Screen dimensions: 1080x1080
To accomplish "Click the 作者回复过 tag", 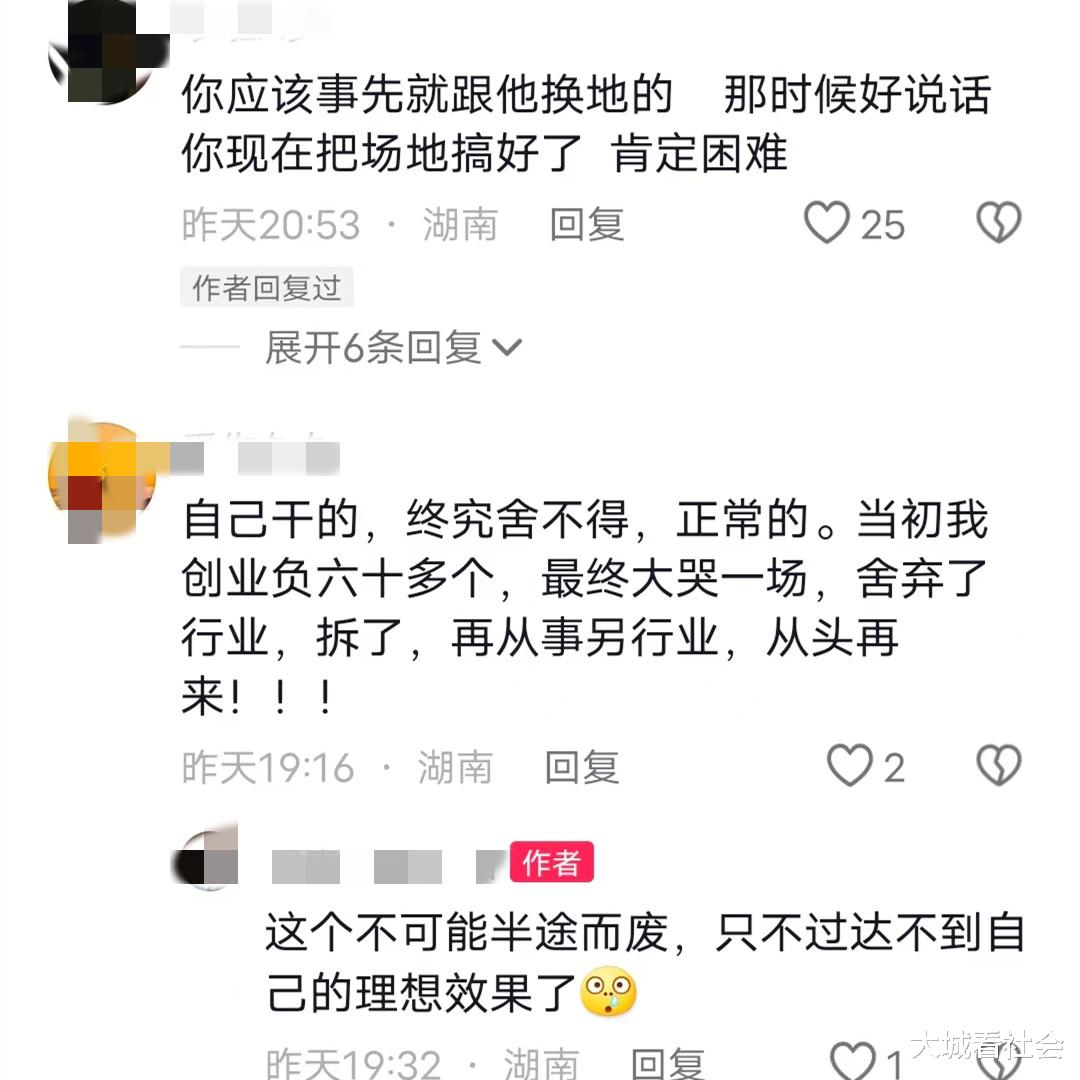I will [x=267, y=287].
